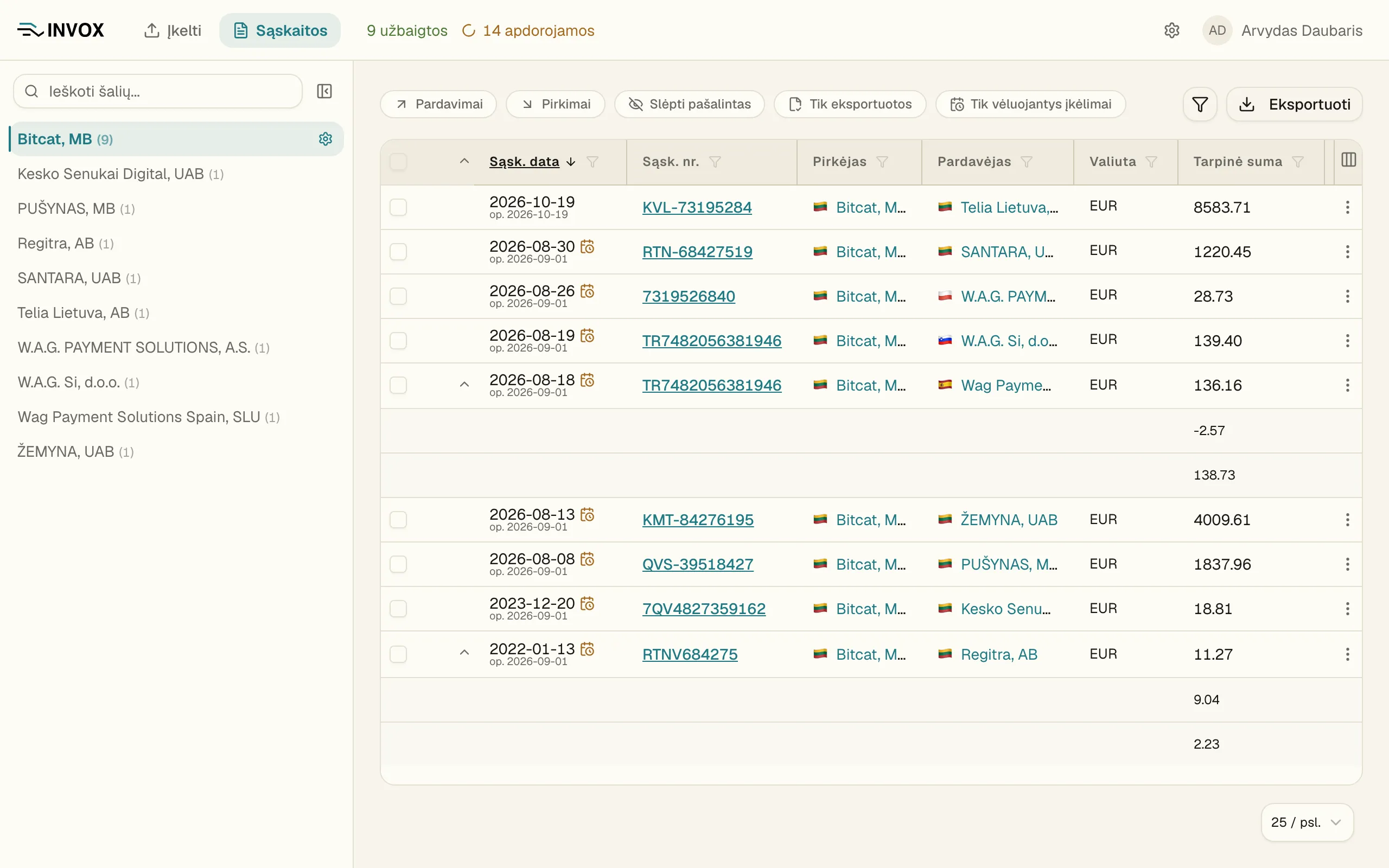Filter by Tarpinė suma column funnel
Viewport: 1389px width, 868px height.
pos(1298,162)
